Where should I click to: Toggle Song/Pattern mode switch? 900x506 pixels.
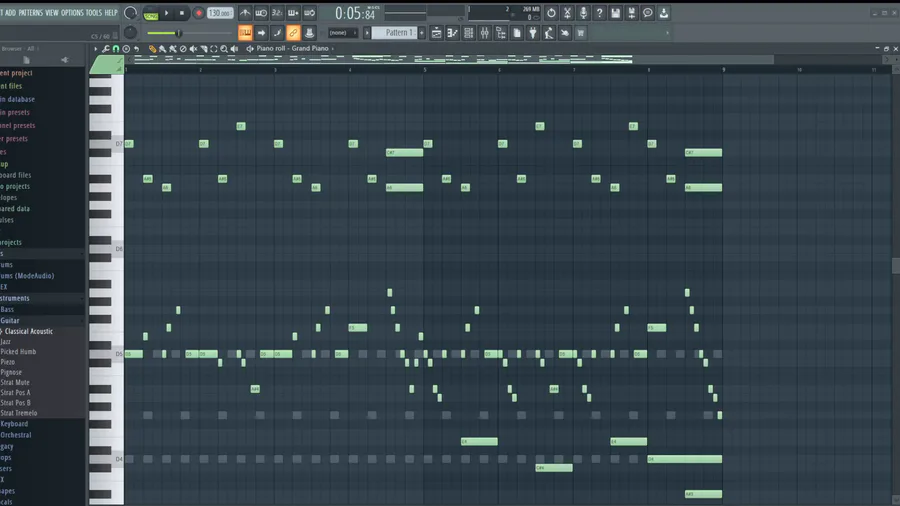click(151, 13)
